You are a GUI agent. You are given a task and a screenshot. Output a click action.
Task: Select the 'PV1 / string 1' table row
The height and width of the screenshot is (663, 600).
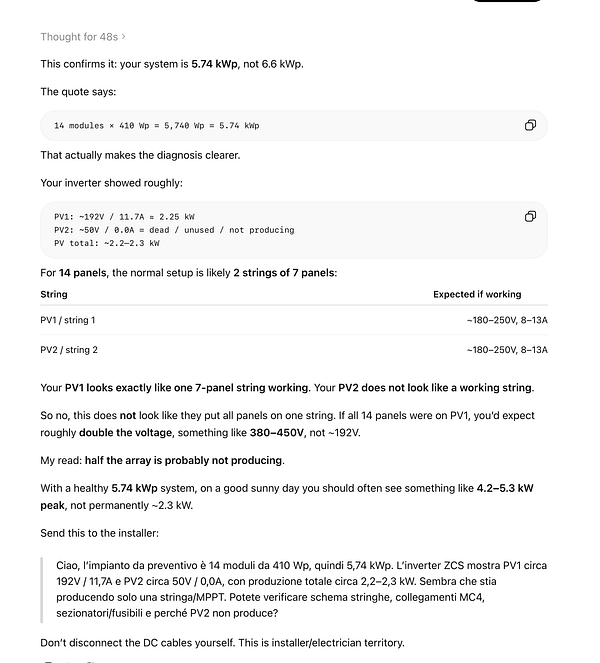click(x=294, y=320)
